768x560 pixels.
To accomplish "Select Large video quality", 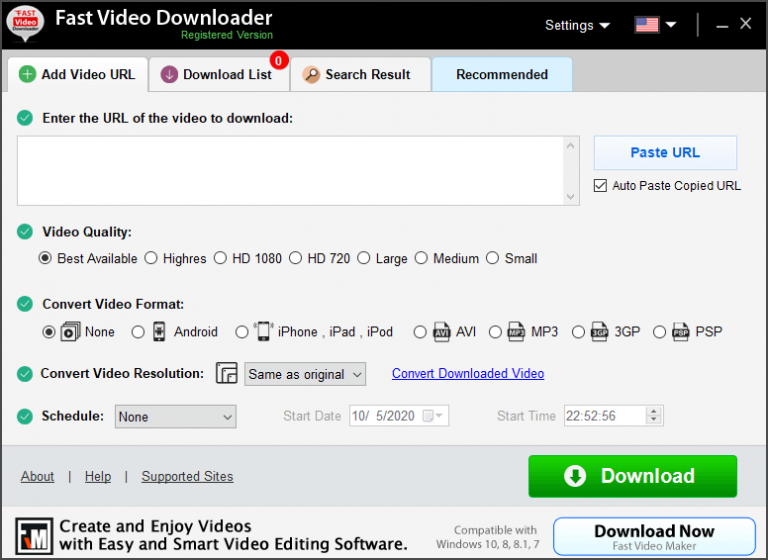I will coord(363,258).
